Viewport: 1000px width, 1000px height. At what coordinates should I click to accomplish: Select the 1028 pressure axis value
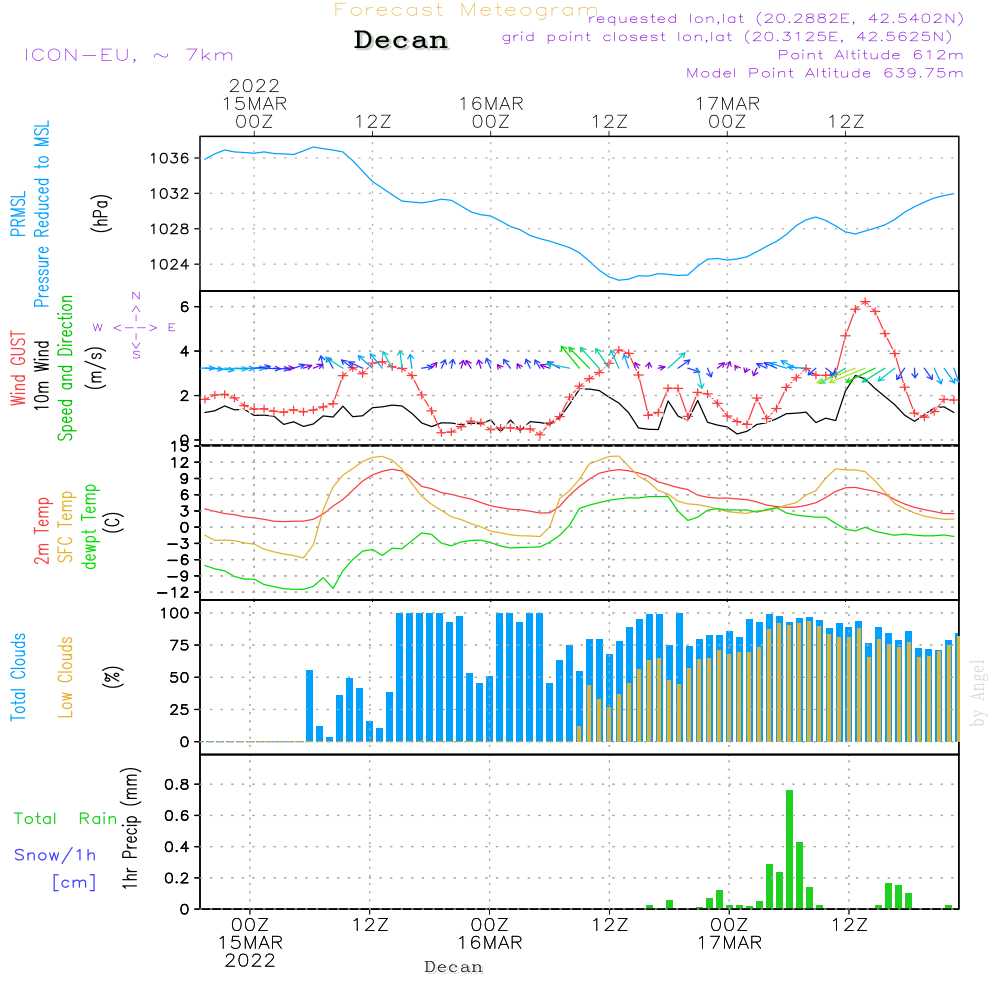(170, 229)
